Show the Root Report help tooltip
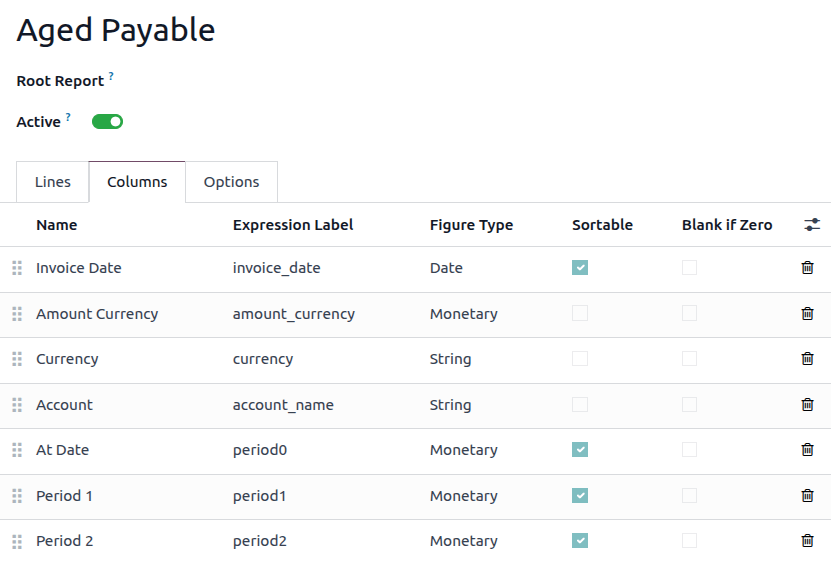 click(111, 77)
